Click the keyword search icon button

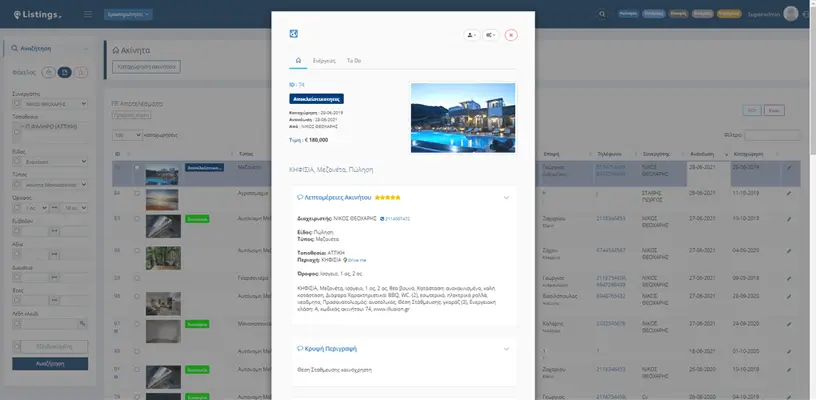coord(82,324)
